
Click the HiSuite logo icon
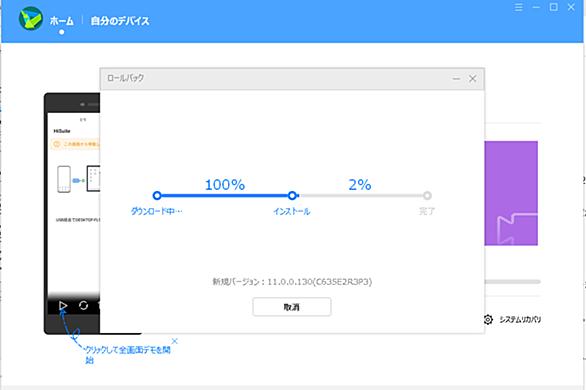point(31,18)
